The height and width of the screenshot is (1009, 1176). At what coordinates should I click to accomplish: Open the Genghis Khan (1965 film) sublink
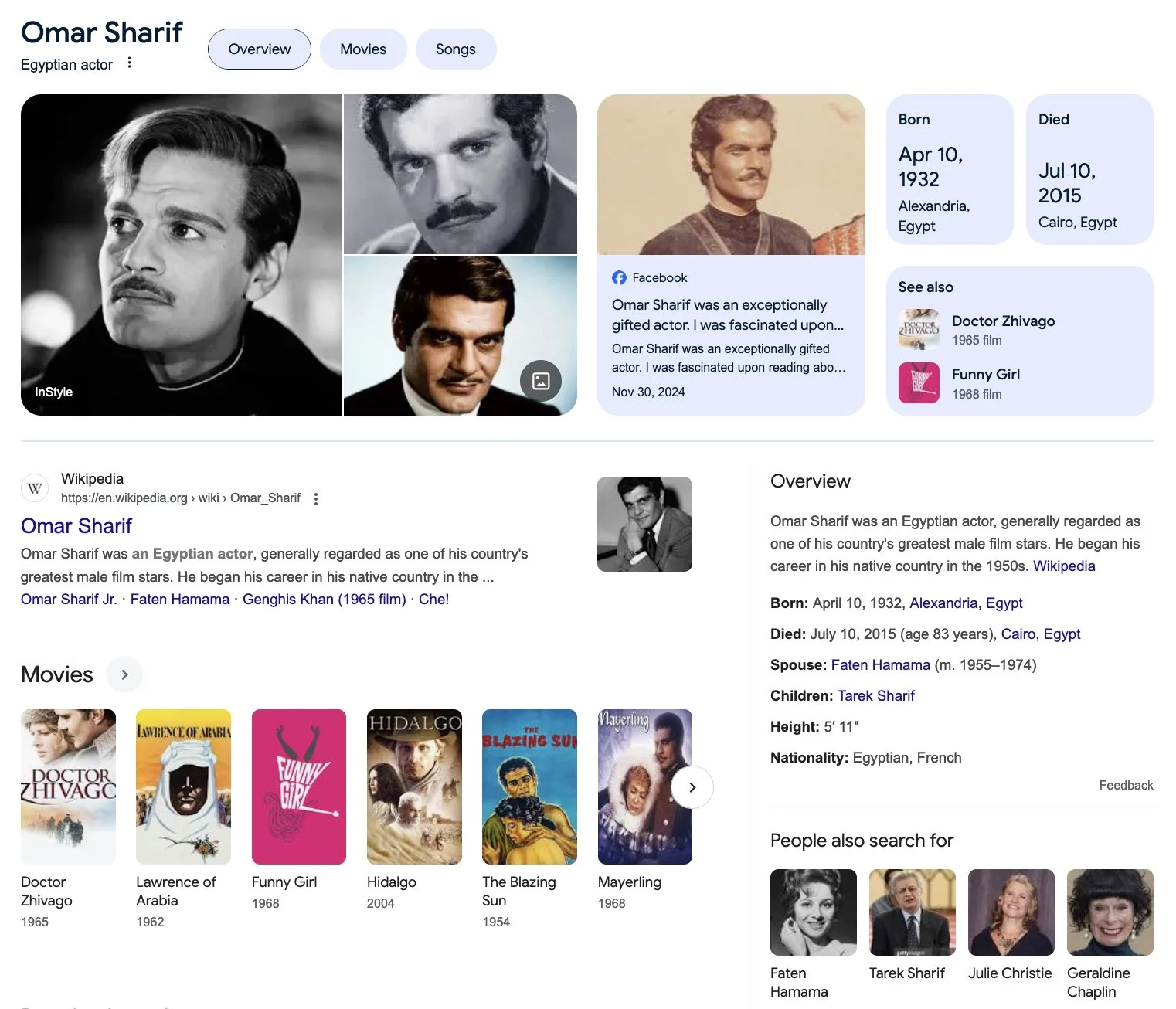click(x=325, y=600)
